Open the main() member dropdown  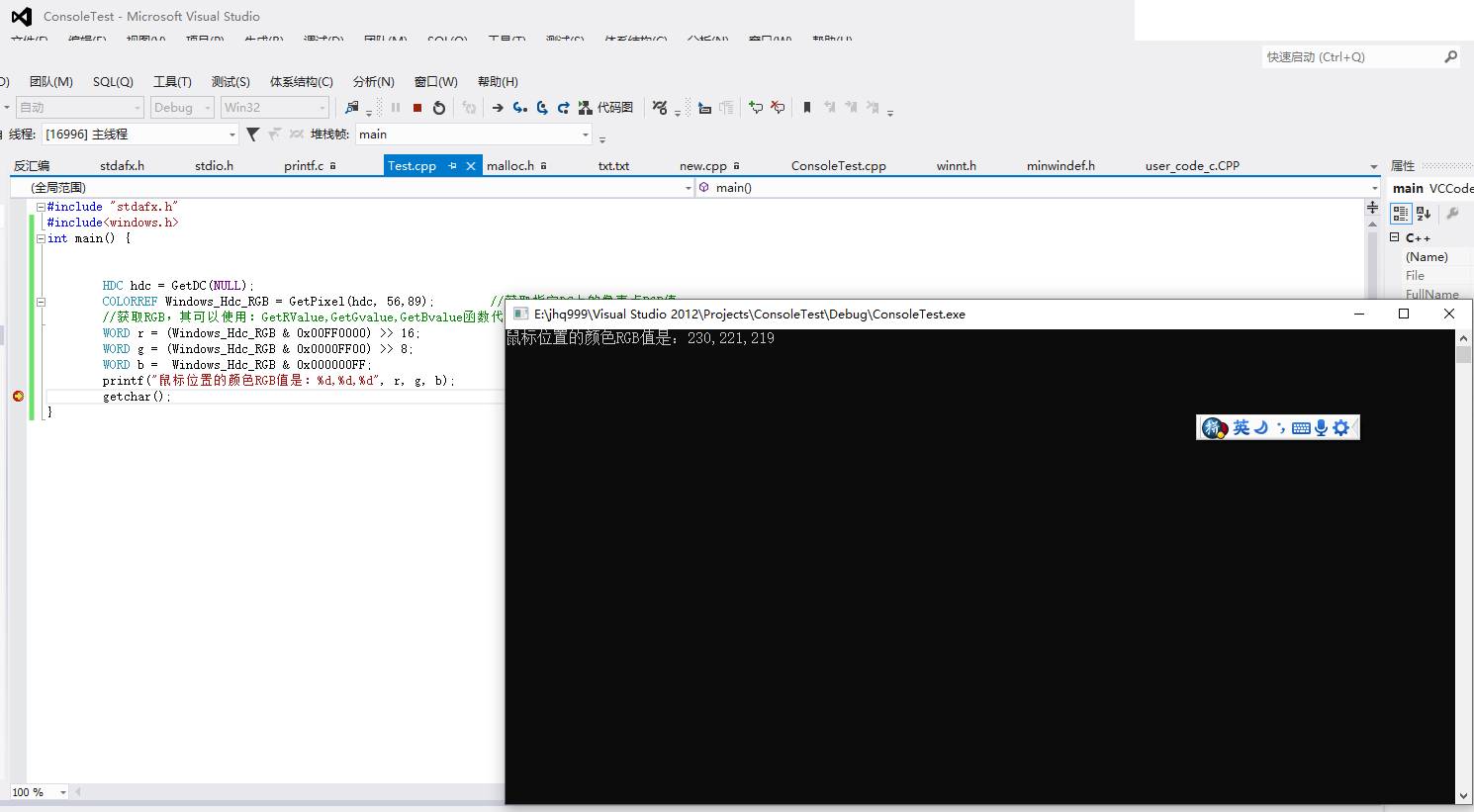click(x=1038, y=188)
